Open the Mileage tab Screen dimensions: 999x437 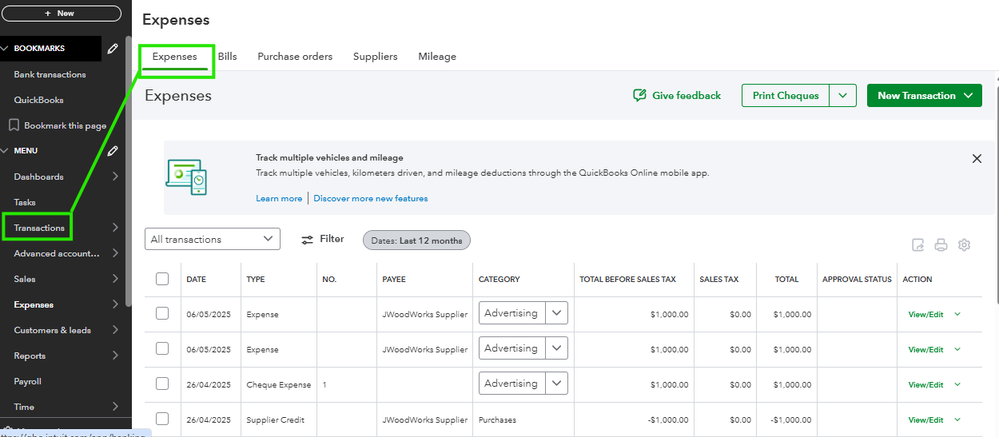tap(437, 57)
